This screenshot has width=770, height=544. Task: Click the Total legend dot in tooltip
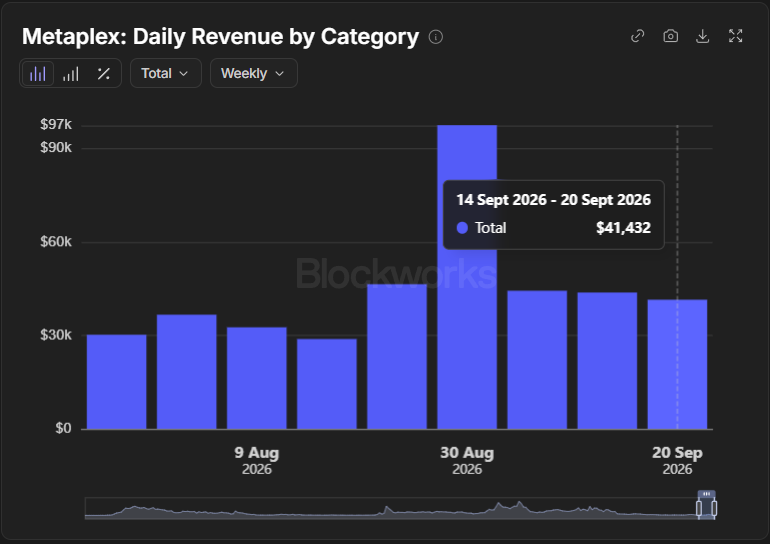click(462, 228)
